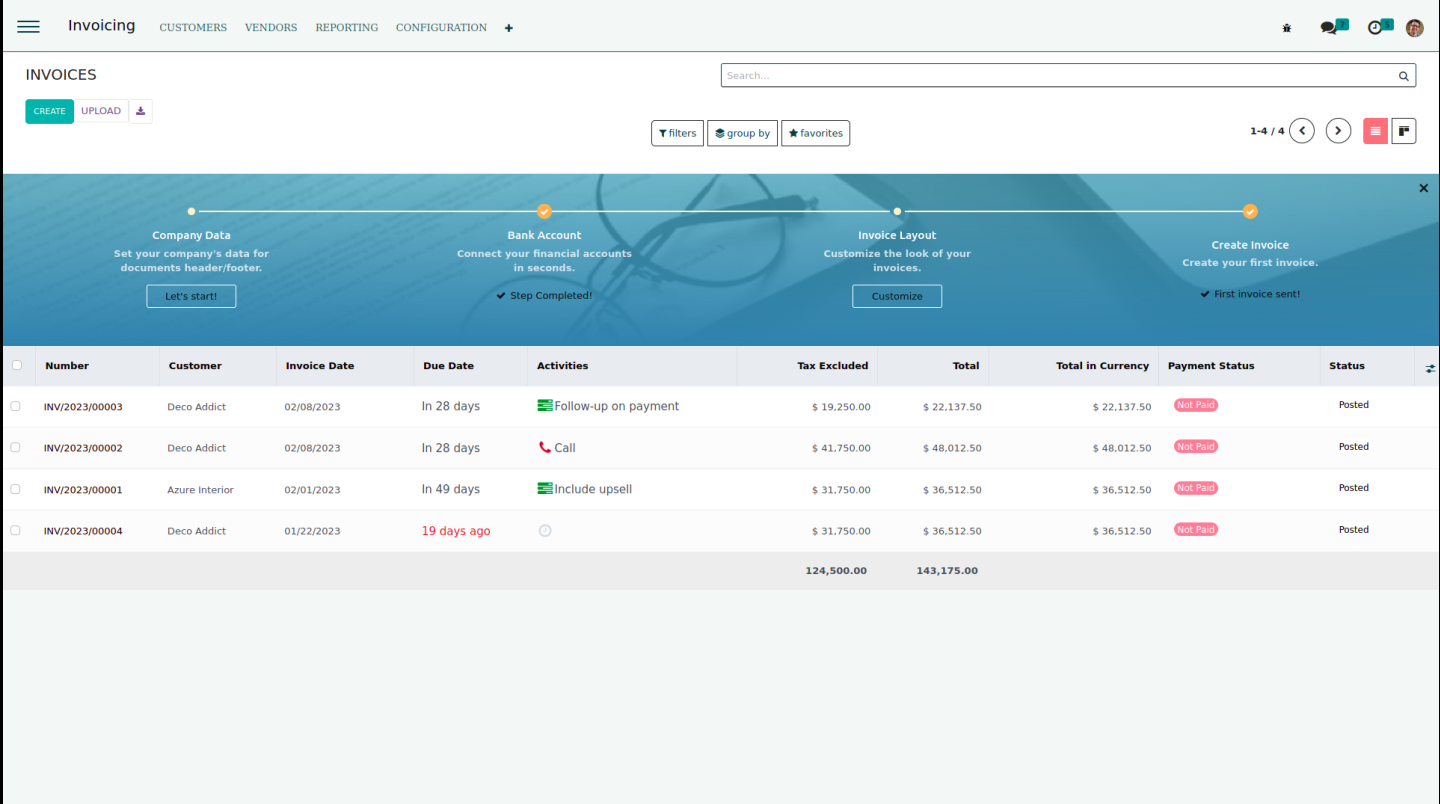Image resolution: width=1440 pixels, height=804 pixels.
Task: Open the Reporting menu
Action: 346,27
